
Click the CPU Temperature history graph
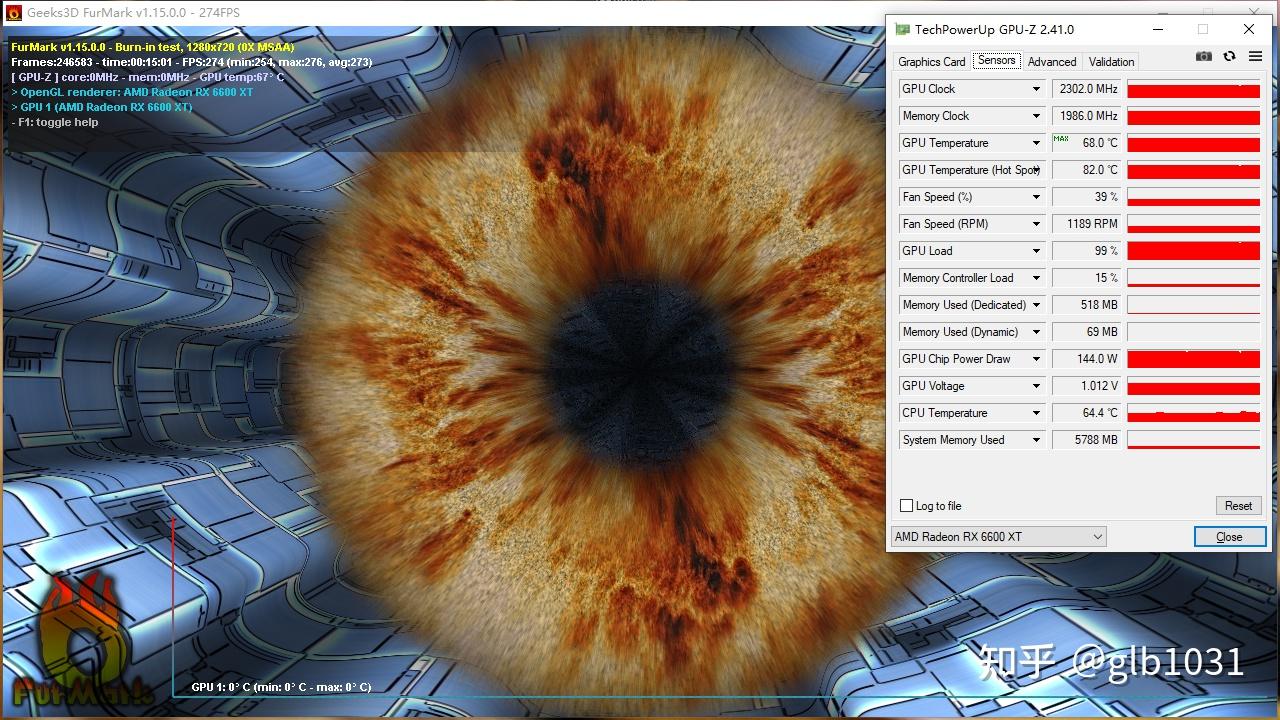[1193, 413]
